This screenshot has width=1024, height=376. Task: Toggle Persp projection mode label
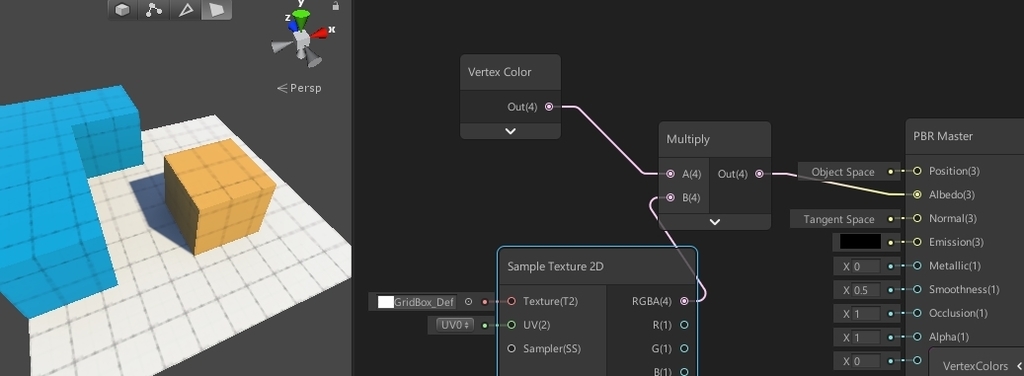[x=300, y=87]
